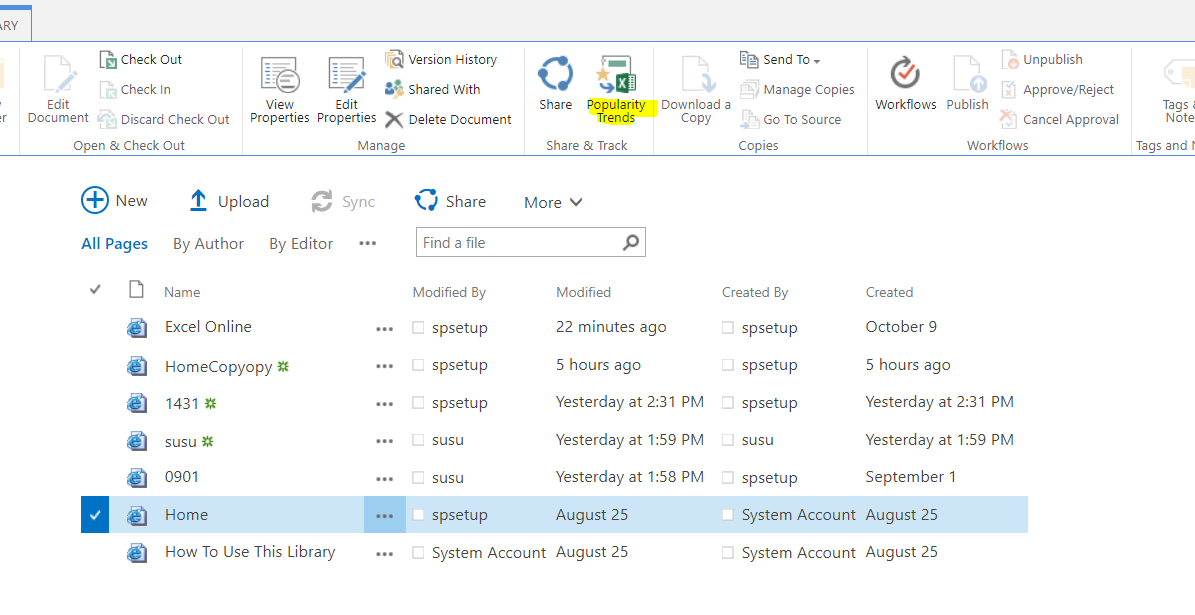Click presence box beside Modified By System Account, How To Use

(x=418, y=553)
